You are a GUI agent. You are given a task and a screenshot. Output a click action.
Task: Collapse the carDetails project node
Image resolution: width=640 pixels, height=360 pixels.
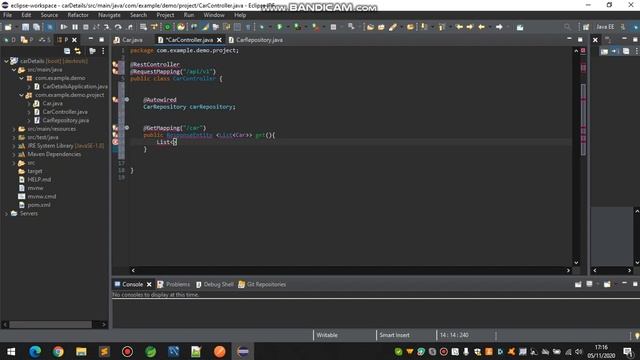[x=6, y=61]
